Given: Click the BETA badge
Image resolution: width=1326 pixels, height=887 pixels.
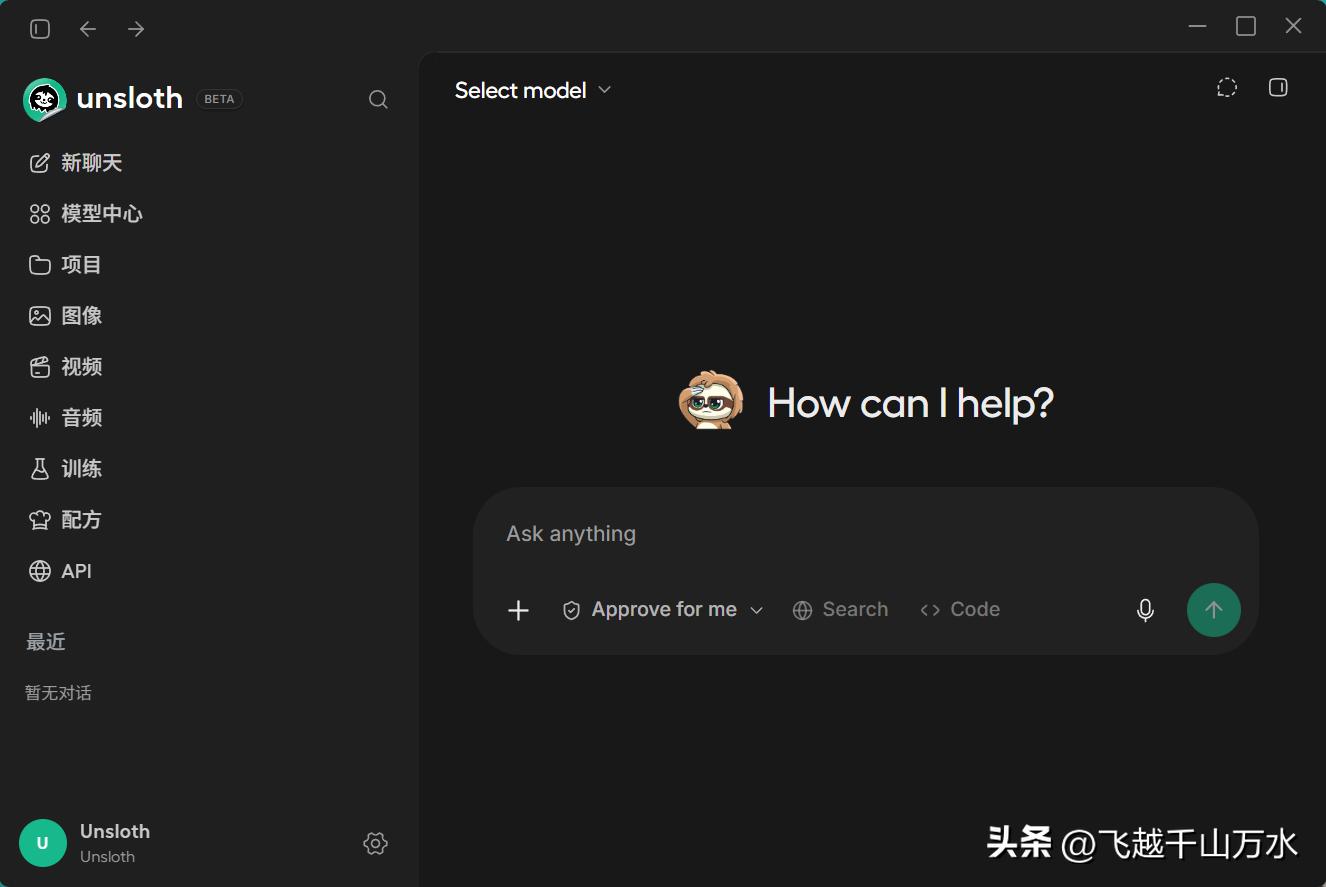Looking at the screenshot, I should coord(219,99).
